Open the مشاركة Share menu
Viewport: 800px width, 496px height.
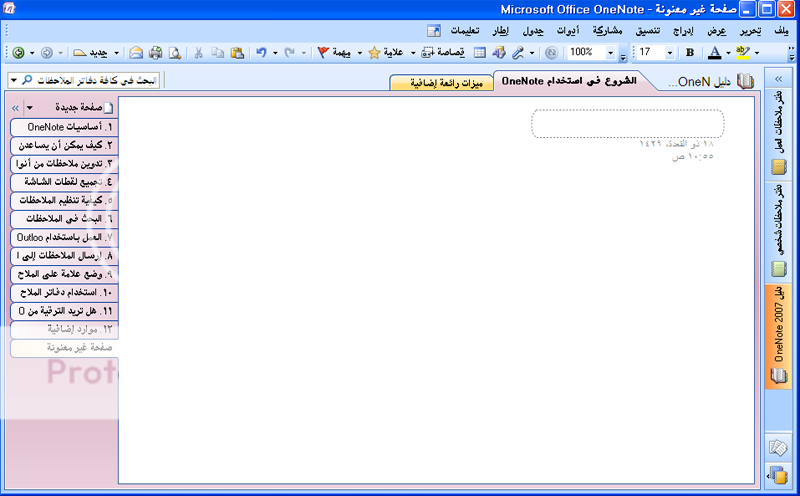pyautogui.click(x=607, y=31)
